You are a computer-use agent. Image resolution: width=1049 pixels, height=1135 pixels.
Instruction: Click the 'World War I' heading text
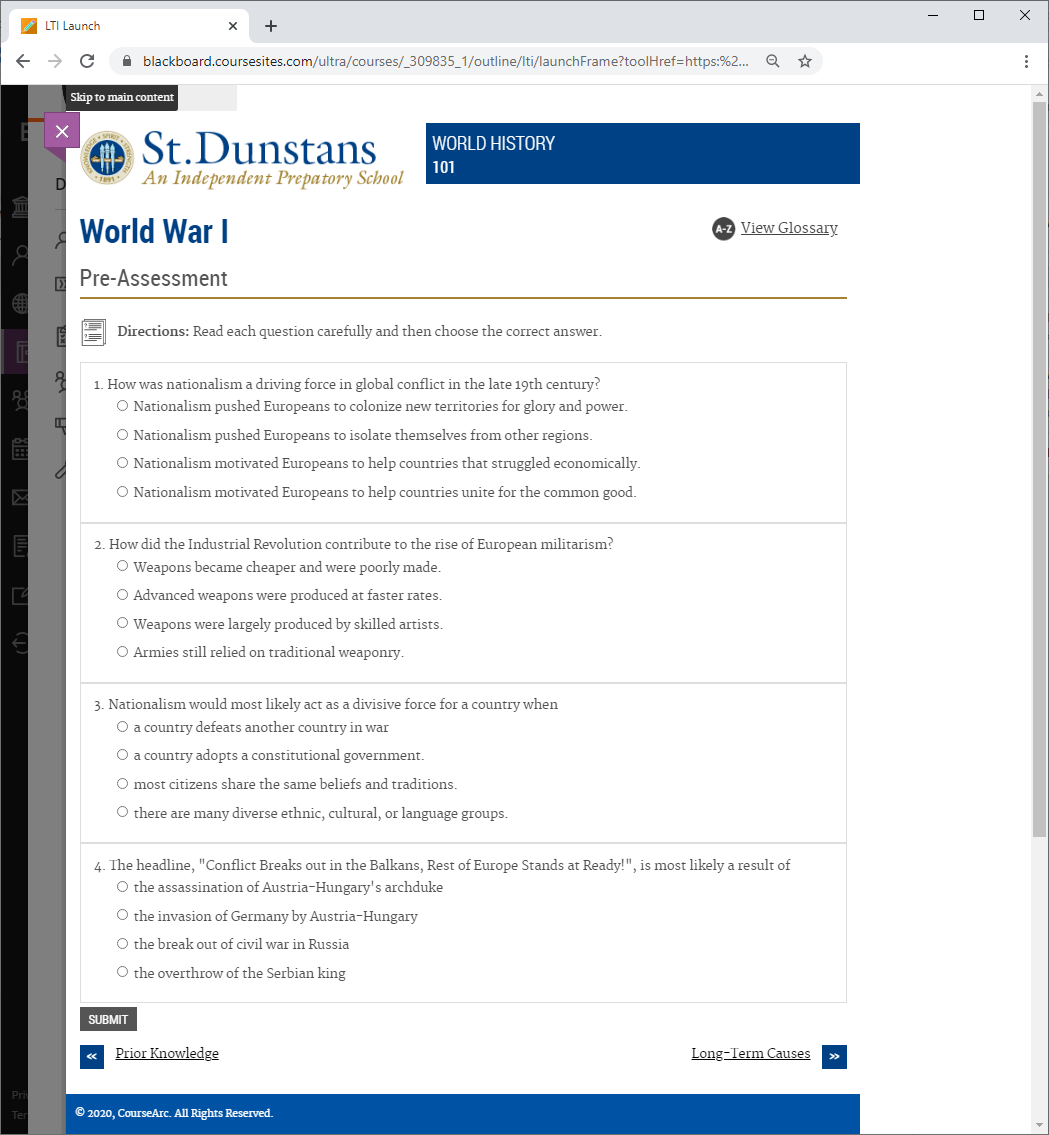tap(154, 232)
